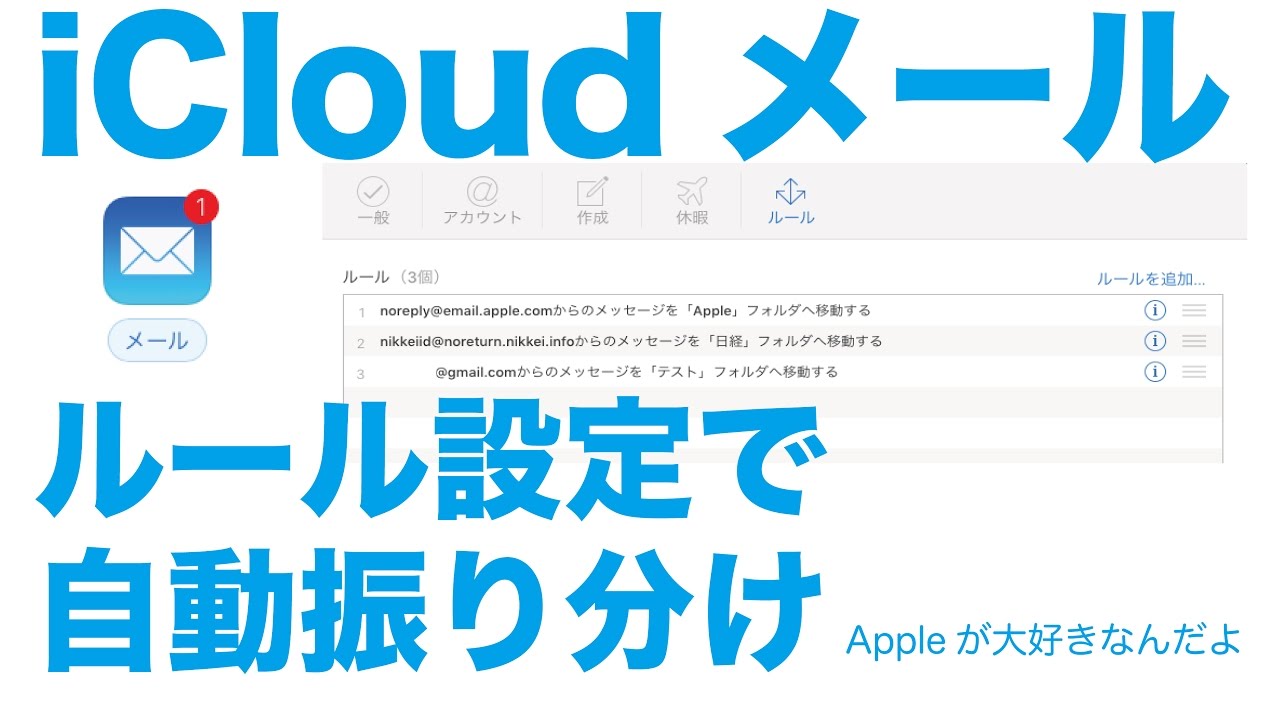The height and width of the screenshot is (720, 1280).
Task: Select the rule text moving mail to「Apple」folder
Action: coord(625,311)
